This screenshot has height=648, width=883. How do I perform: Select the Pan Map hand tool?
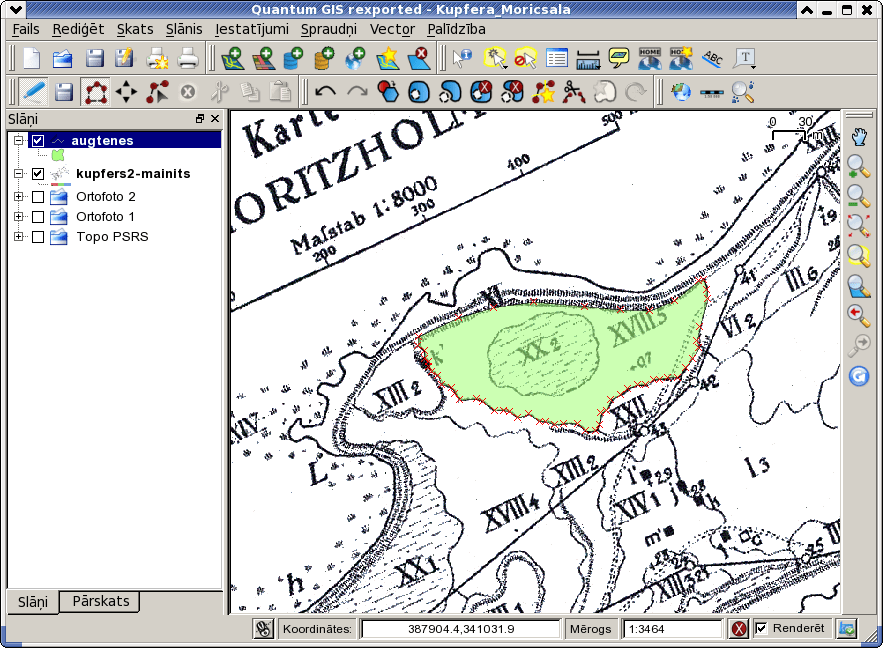859,137
